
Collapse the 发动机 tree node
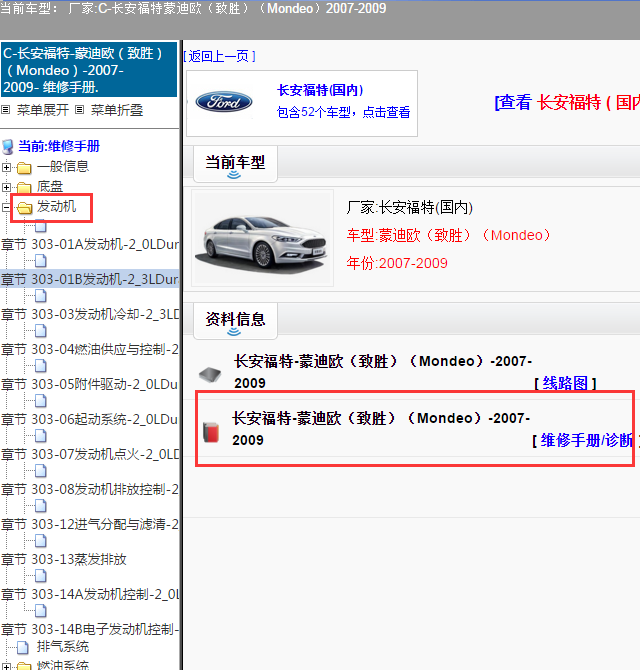(x=6, y=207)
